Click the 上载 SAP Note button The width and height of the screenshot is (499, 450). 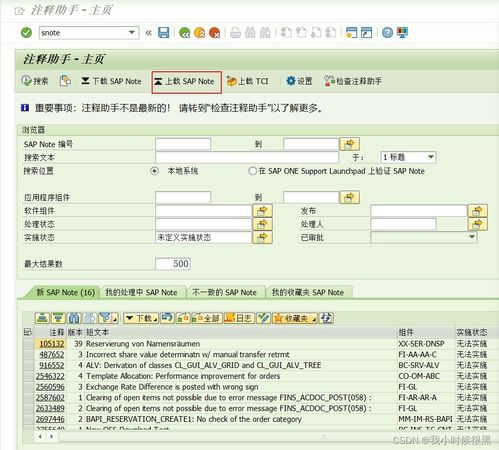click(186, 81)
